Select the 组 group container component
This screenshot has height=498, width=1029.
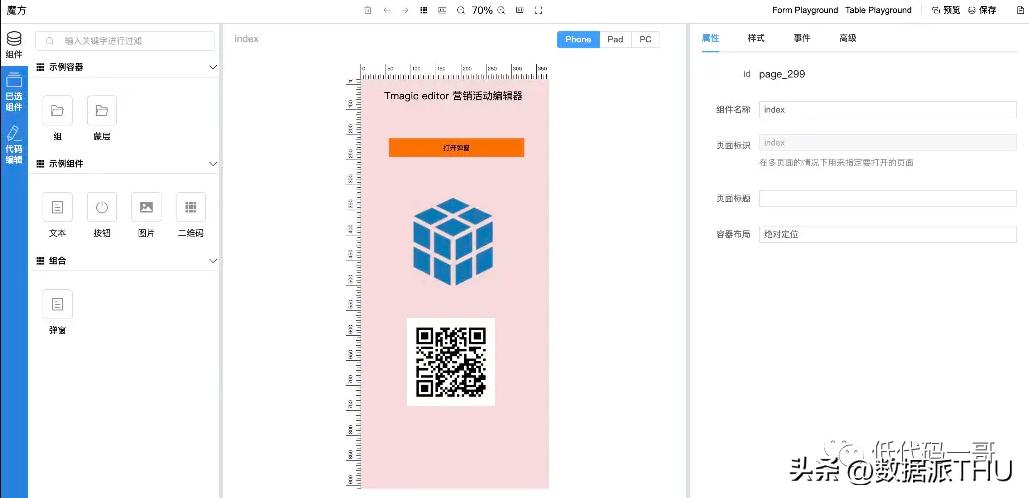coord(57,111)
